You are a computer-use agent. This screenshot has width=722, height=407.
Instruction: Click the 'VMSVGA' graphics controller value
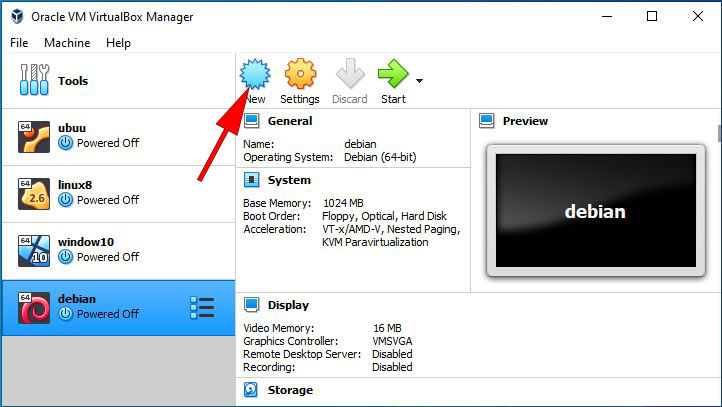pyautogui.click(x=392, y=341)
